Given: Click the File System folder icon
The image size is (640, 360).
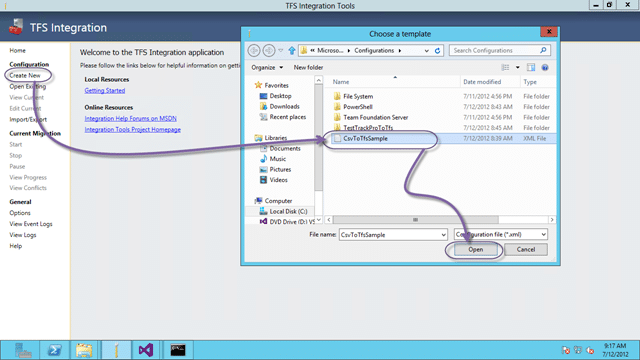Looking at the screenshot, I should (x=337, y=96).
